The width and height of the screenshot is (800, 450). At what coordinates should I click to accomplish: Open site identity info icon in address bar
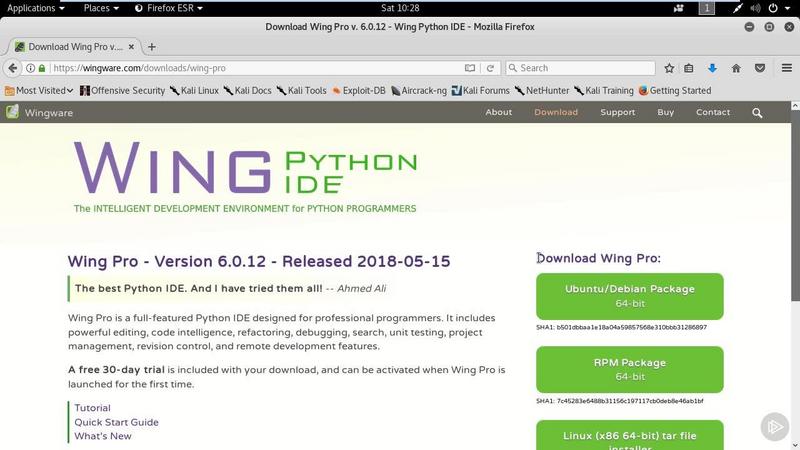coord(31,68)
